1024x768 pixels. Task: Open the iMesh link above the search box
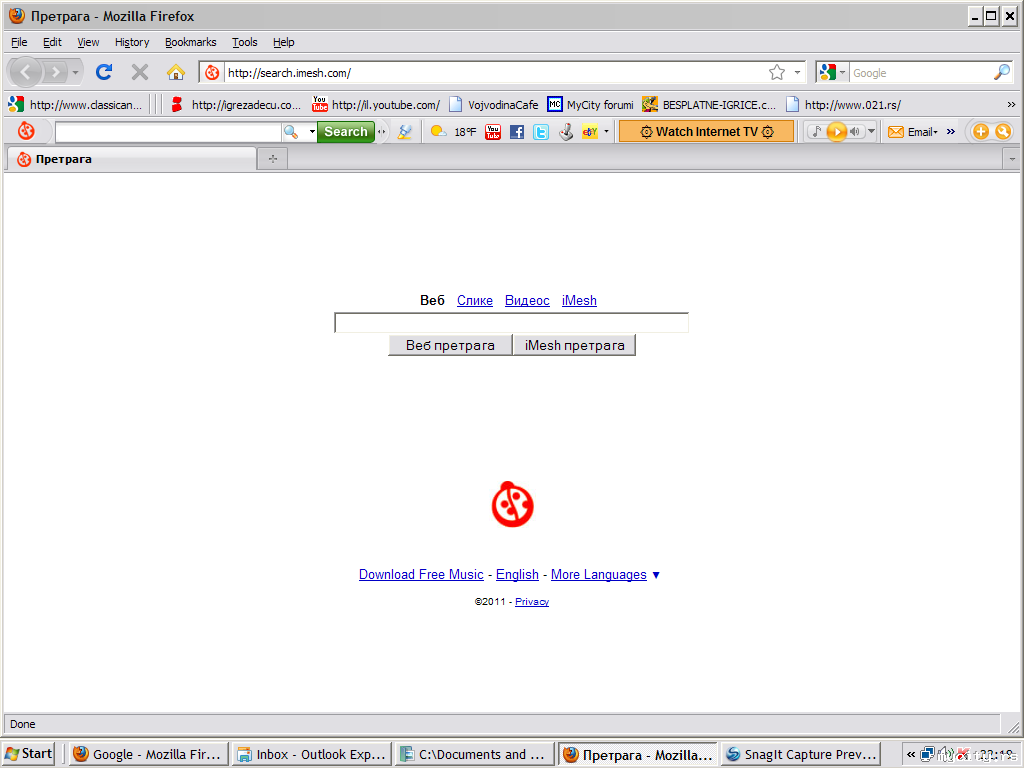(579, 300)
